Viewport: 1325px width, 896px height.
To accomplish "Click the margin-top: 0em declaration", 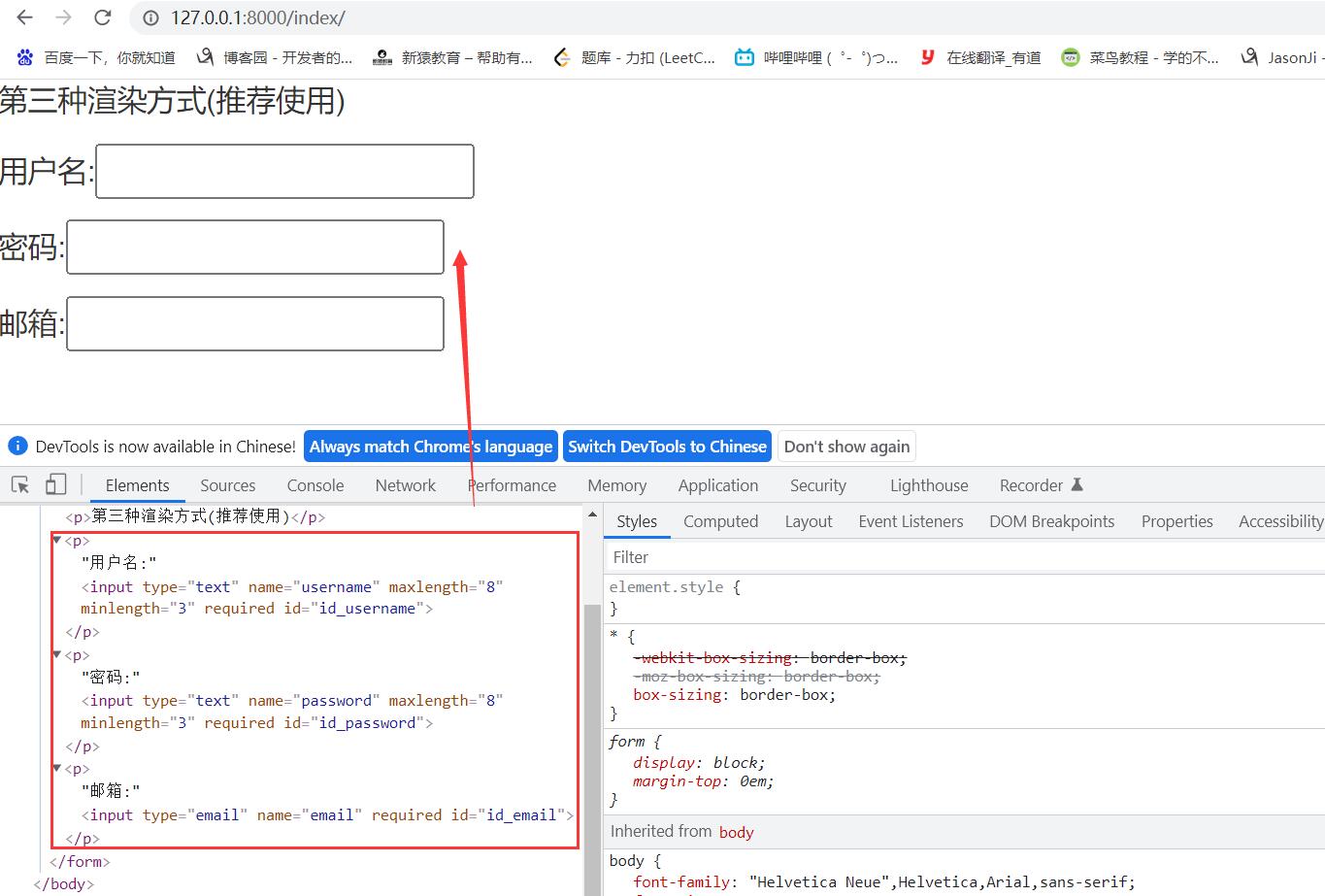I will tap(703, 780).
